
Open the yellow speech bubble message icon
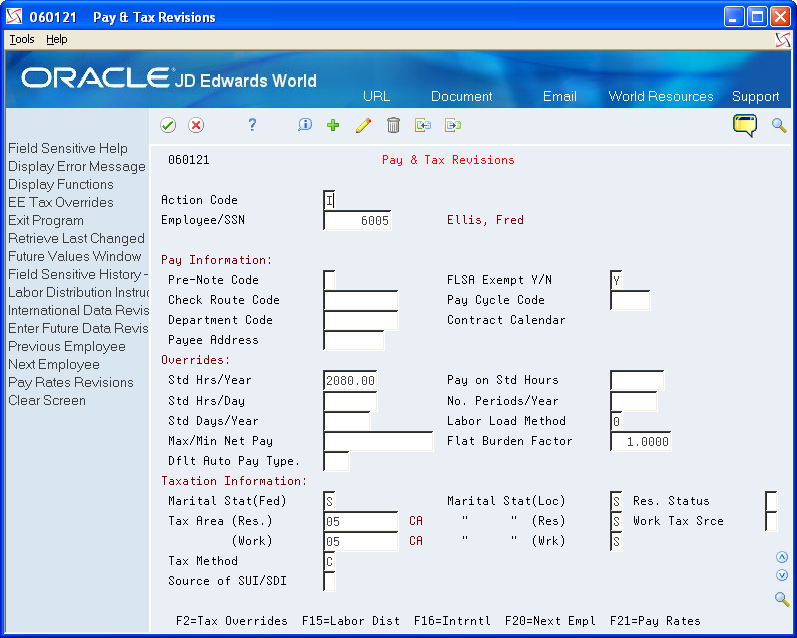745,126
